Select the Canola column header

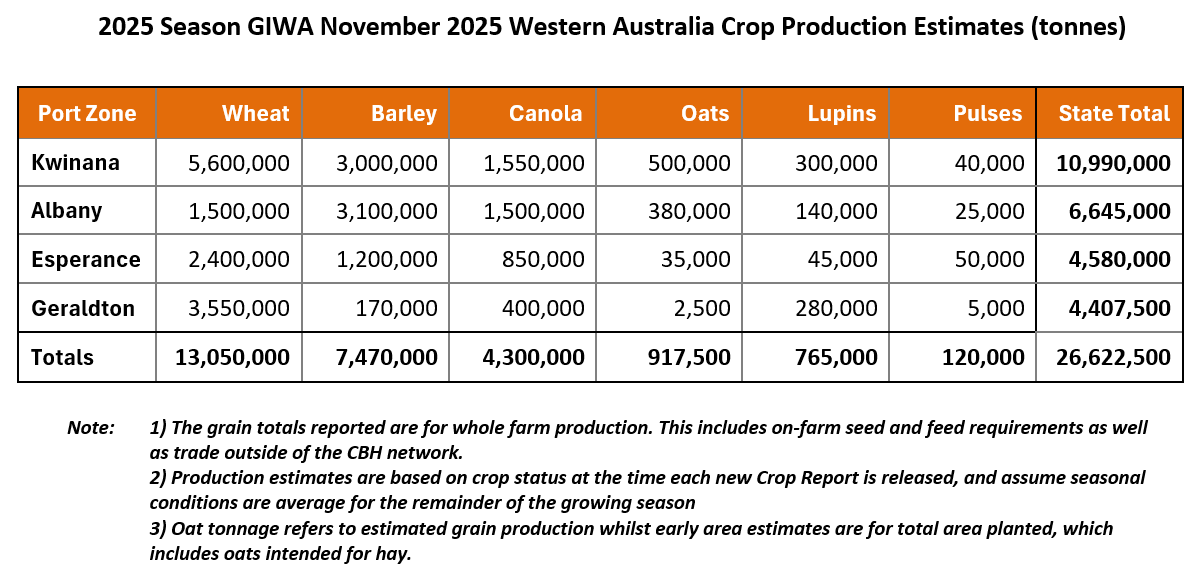545,113
